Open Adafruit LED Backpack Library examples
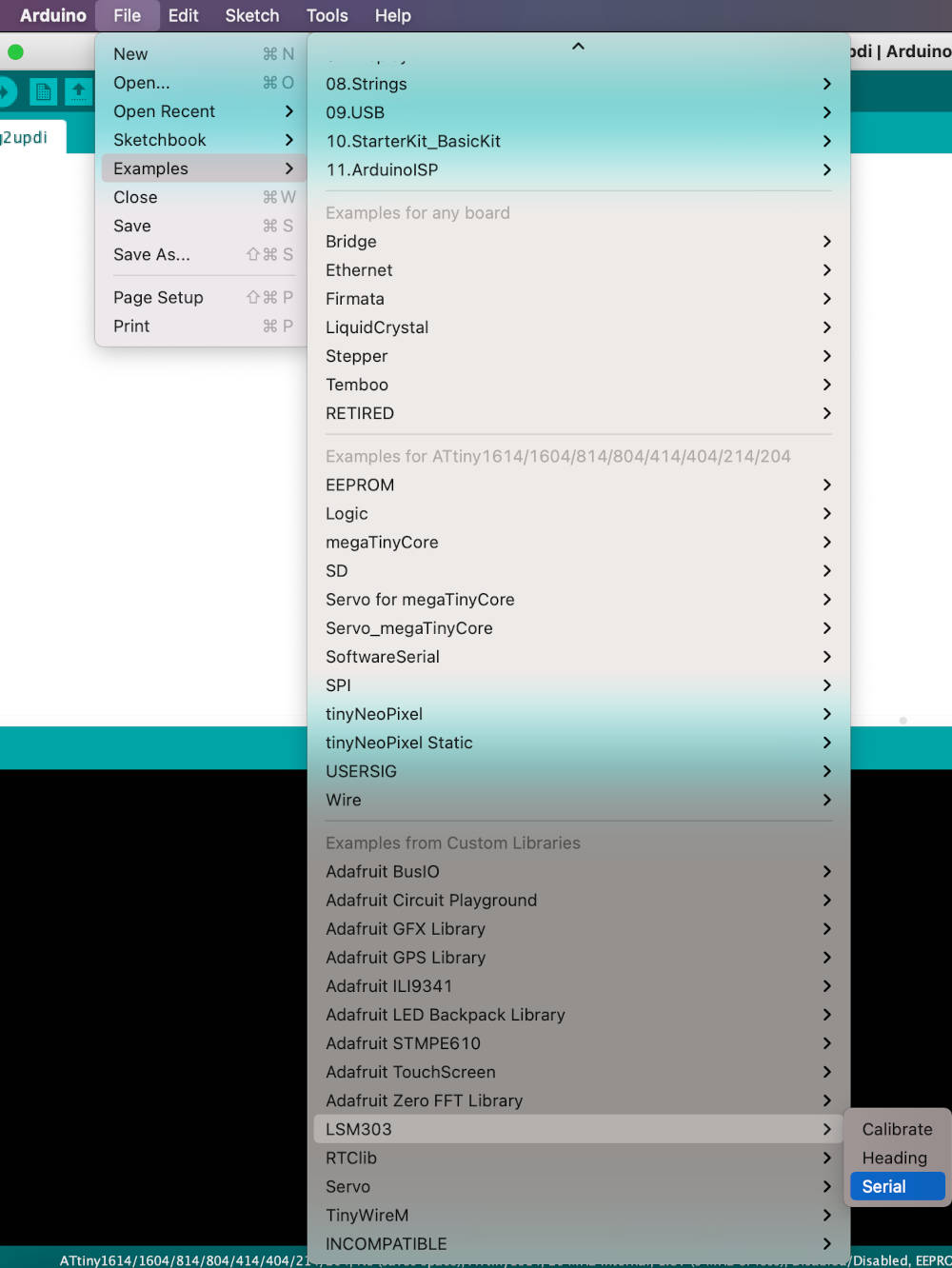 tap(578, 1014)
